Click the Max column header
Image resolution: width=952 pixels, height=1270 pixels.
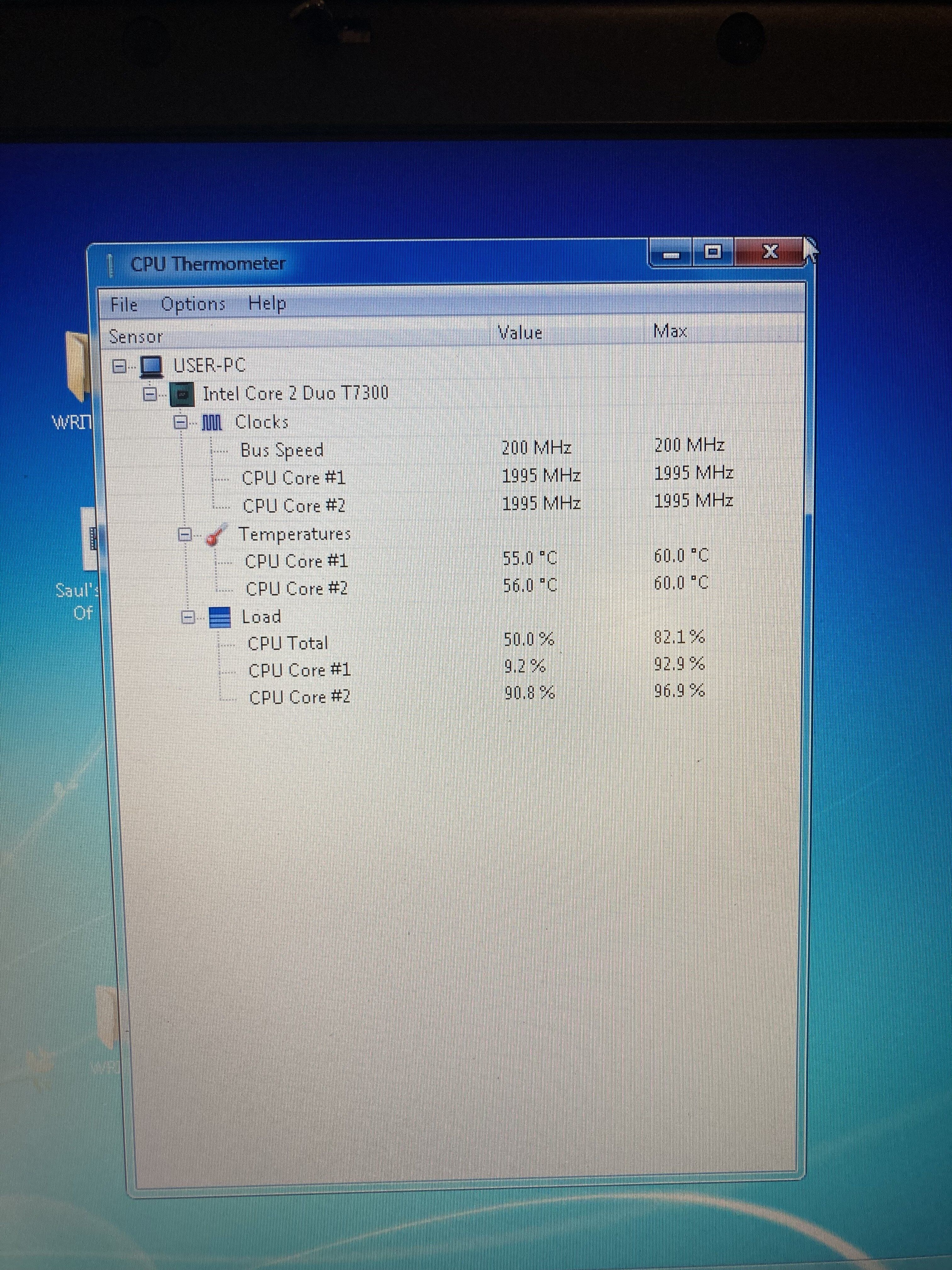point(670,331)
